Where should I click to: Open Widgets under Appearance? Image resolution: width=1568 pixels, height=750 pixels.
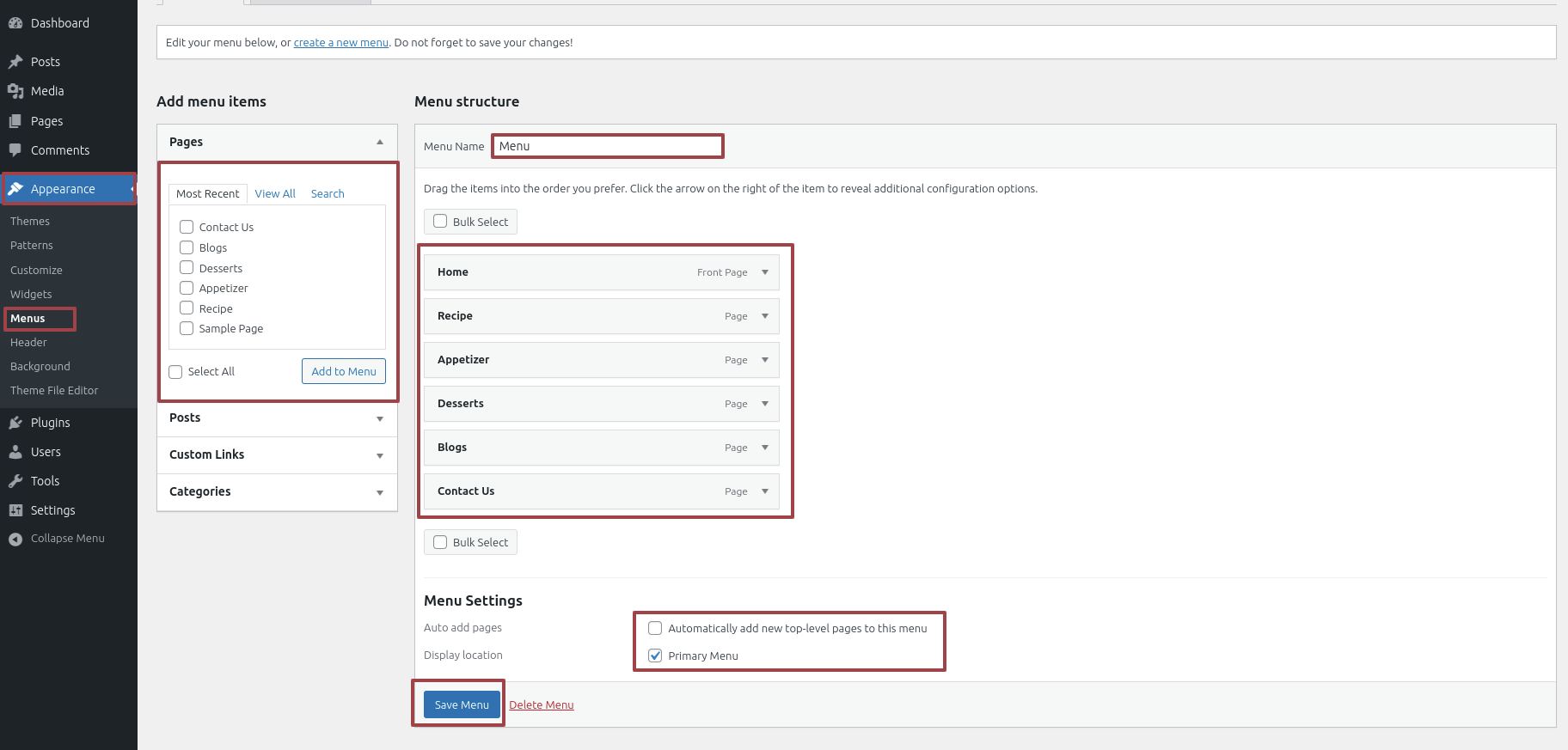pos(31,294)
